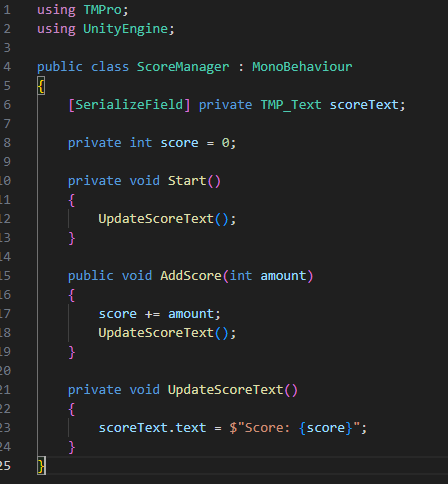Select the ScoreManager class name
Screen dimensions: 448x484
(x=183, y=67)
